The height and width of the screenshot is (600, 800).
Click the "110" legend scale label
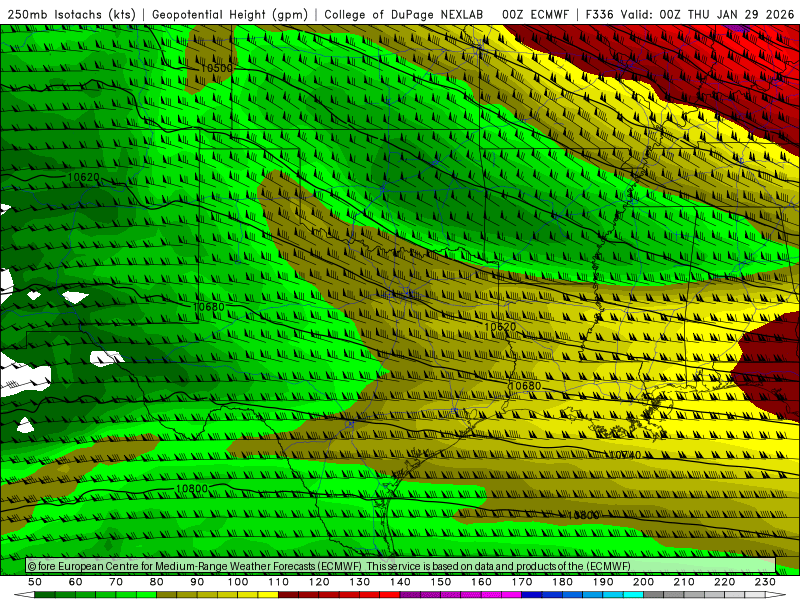tap(279, 582)
